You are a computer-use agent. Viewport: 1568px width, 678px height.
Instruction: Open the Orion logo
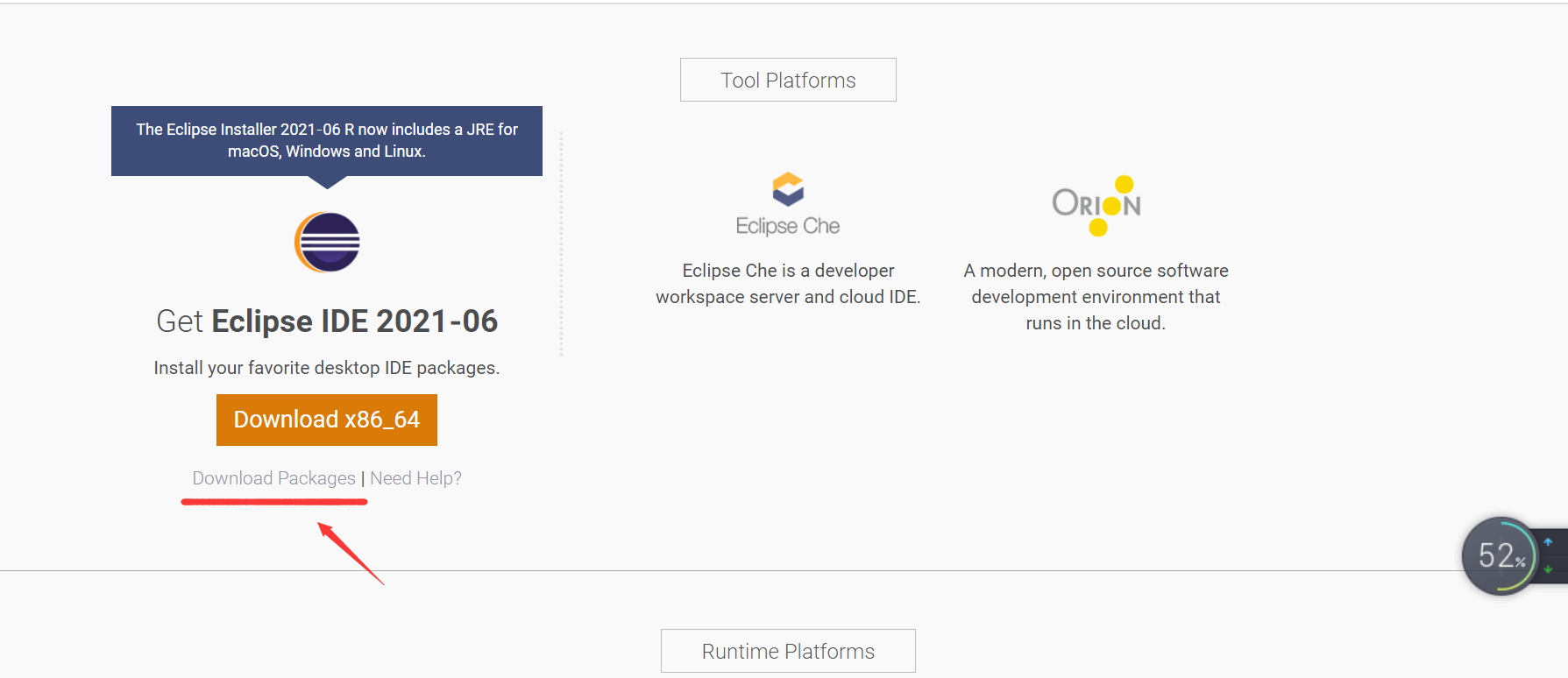click(1096, 206)
